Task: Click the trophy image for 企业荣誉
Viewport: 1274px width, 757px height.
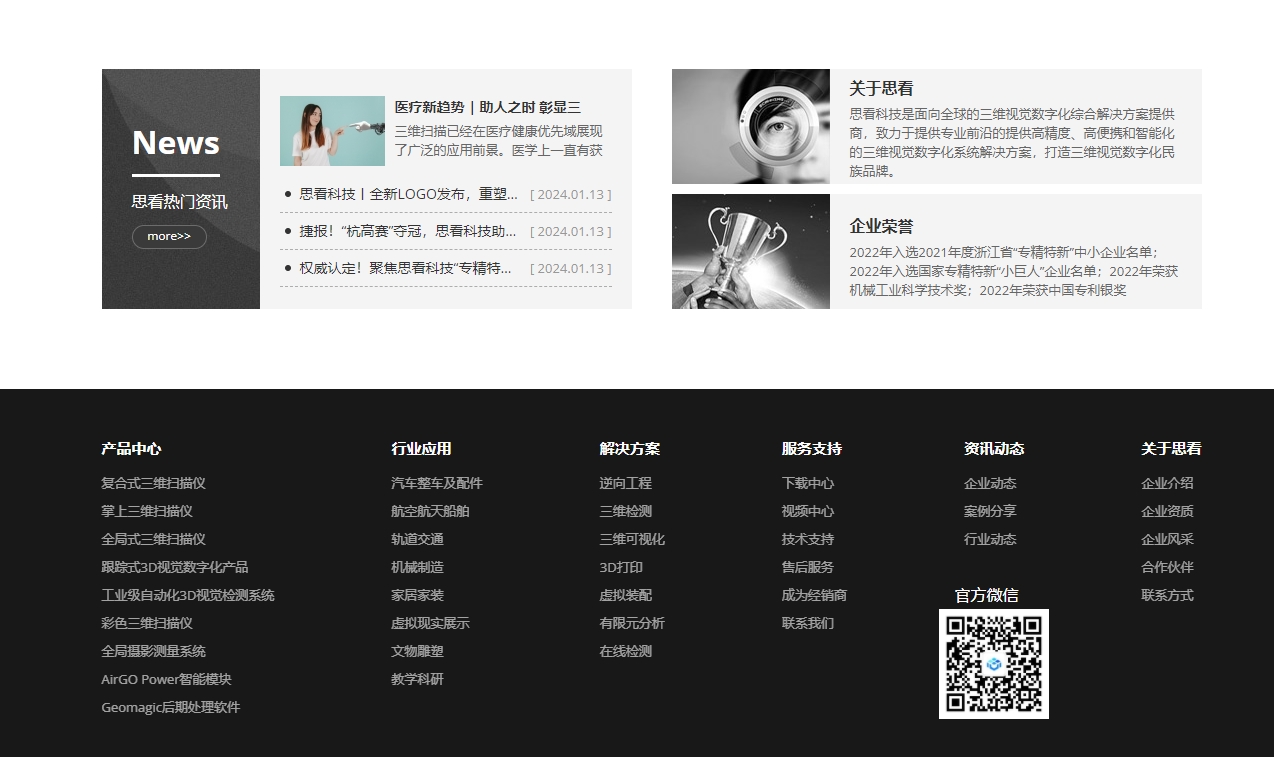Action: click(x=750, y=251)
